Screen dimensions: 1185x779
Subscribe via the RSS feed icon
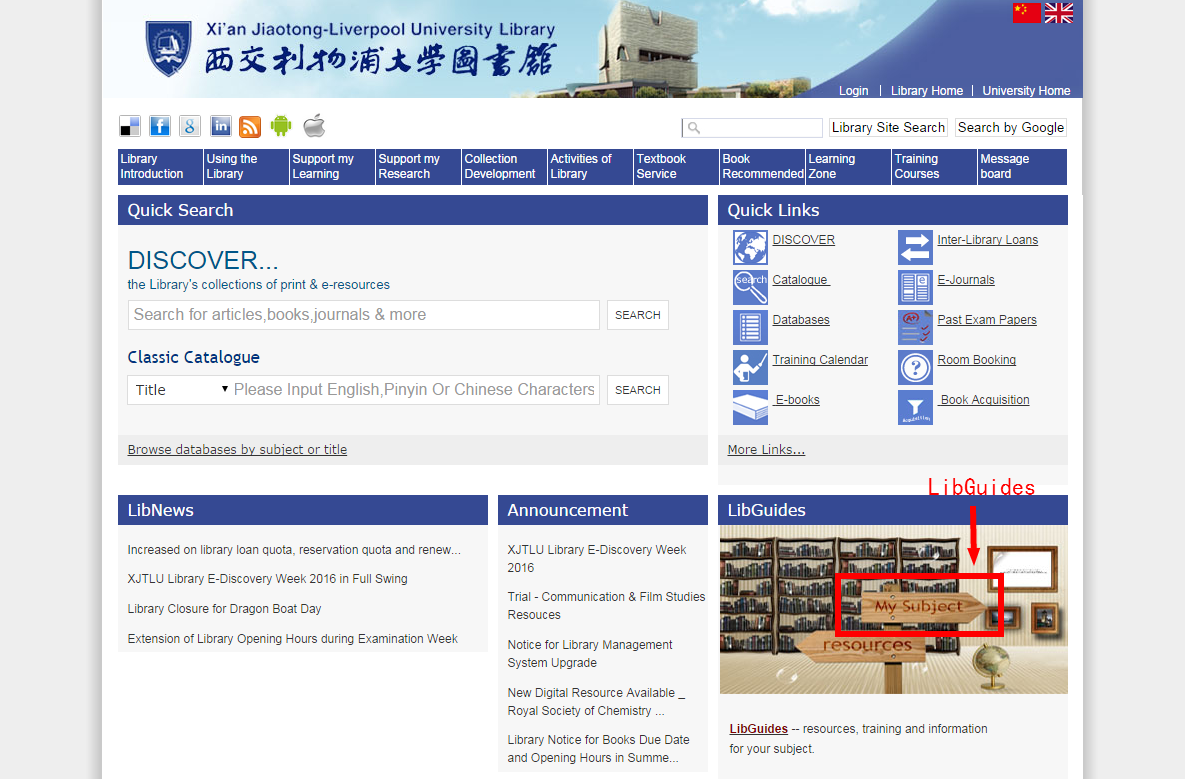250,126
